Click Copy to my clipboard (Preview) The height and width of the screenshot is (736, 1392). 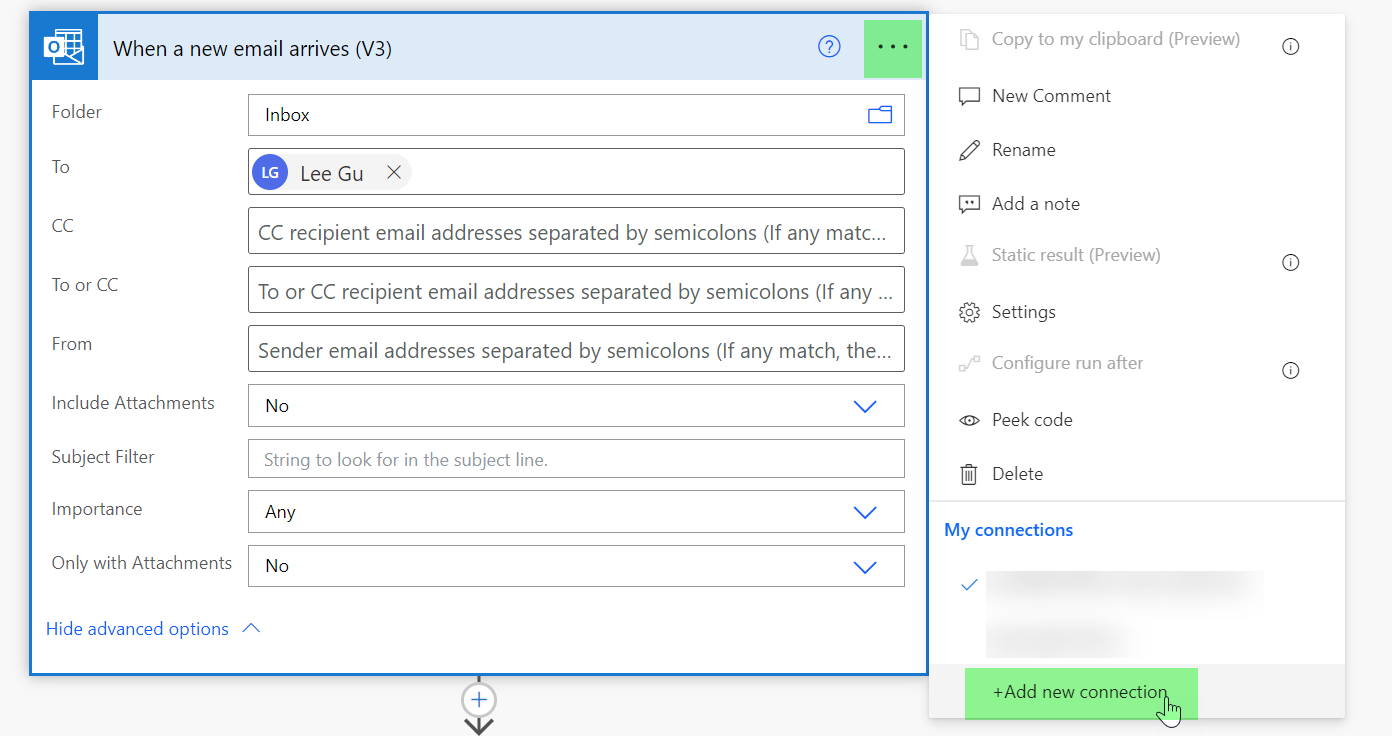point(1115,39)
